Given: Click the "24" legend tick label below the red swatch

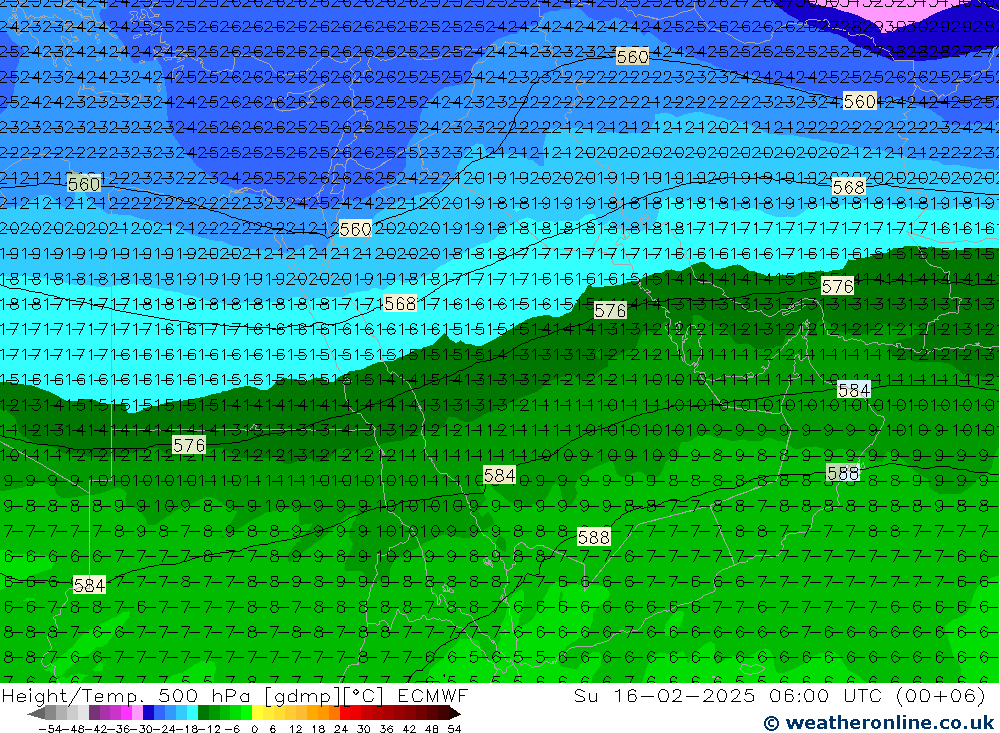Looking at the screenshot, I should [341, 729].
